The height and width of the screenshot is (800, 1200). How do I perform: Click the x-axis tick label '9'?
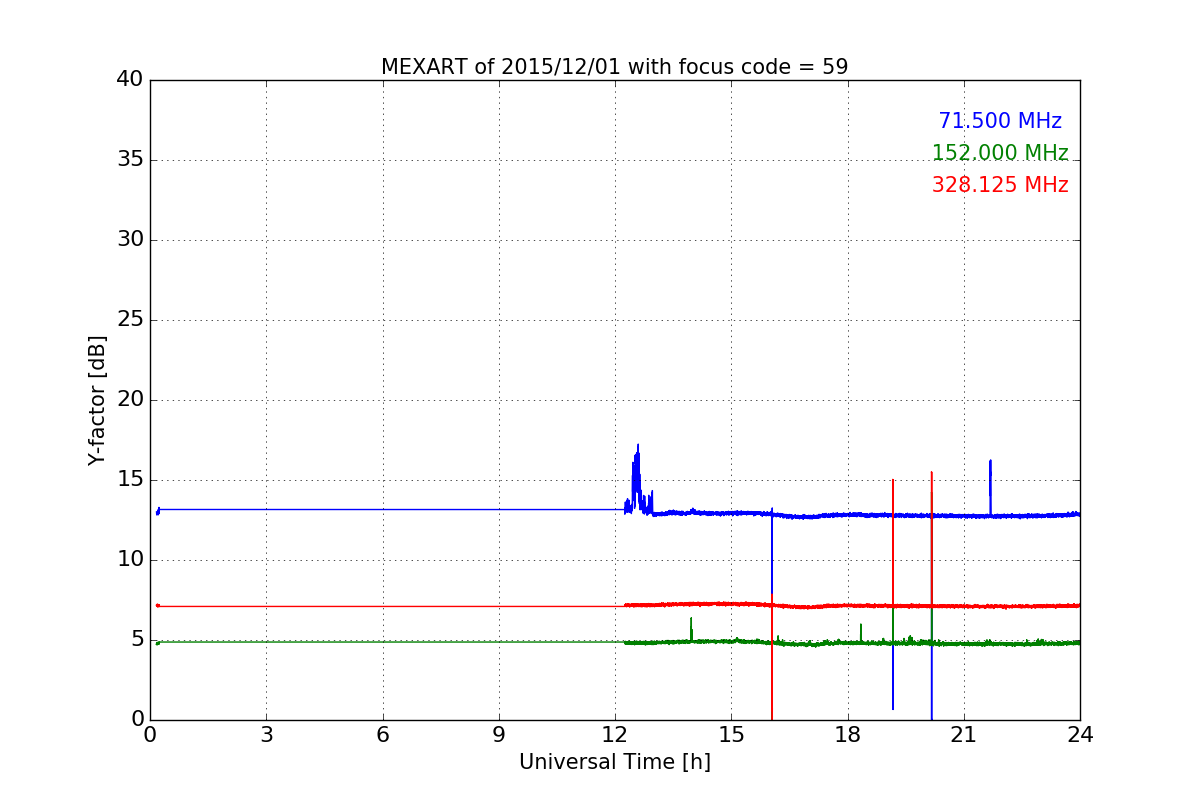click(x=499, y=735)
